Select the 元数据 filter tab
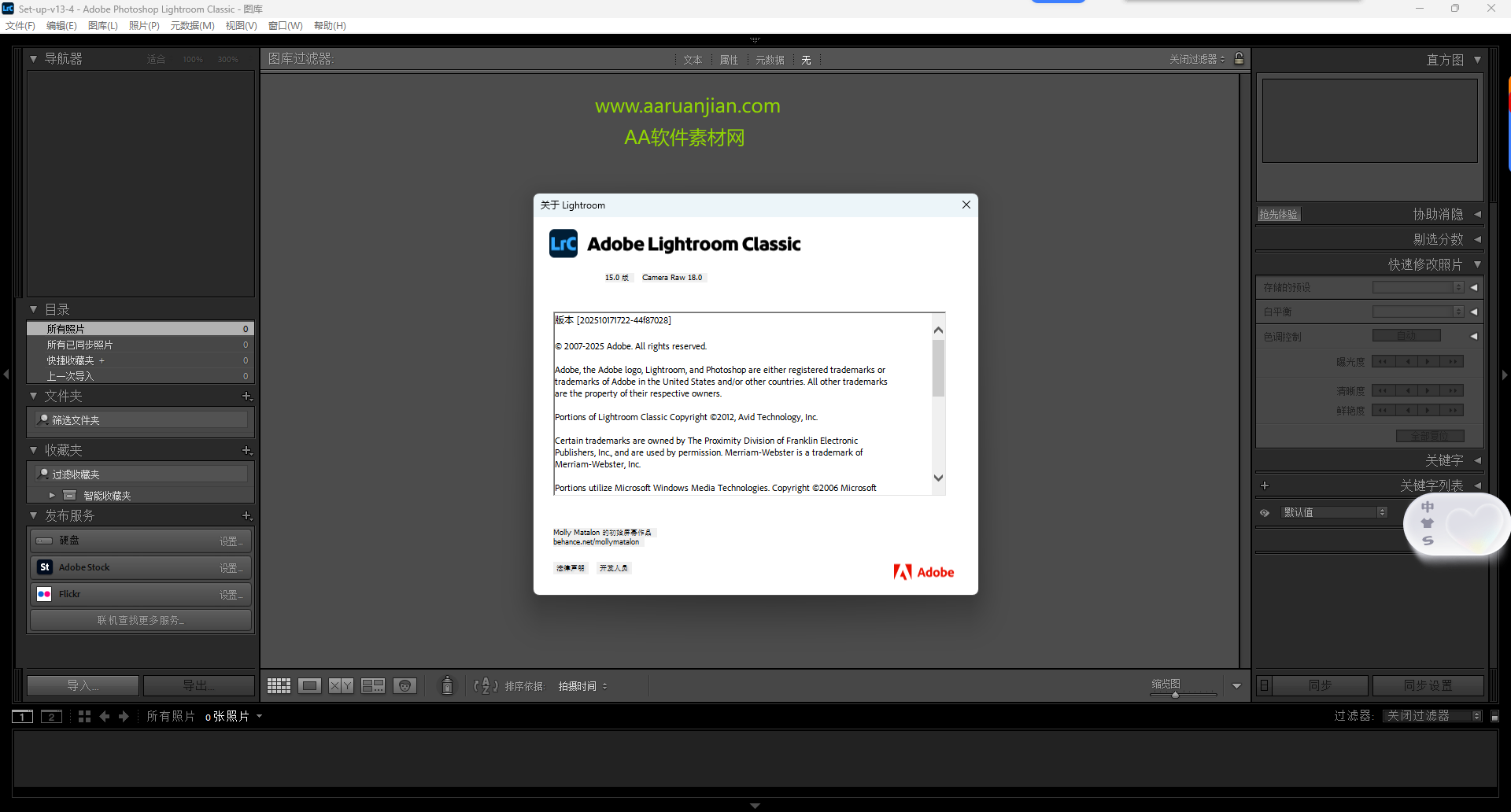This screenshot has height=812, width=1511. [x=770, y=59]
